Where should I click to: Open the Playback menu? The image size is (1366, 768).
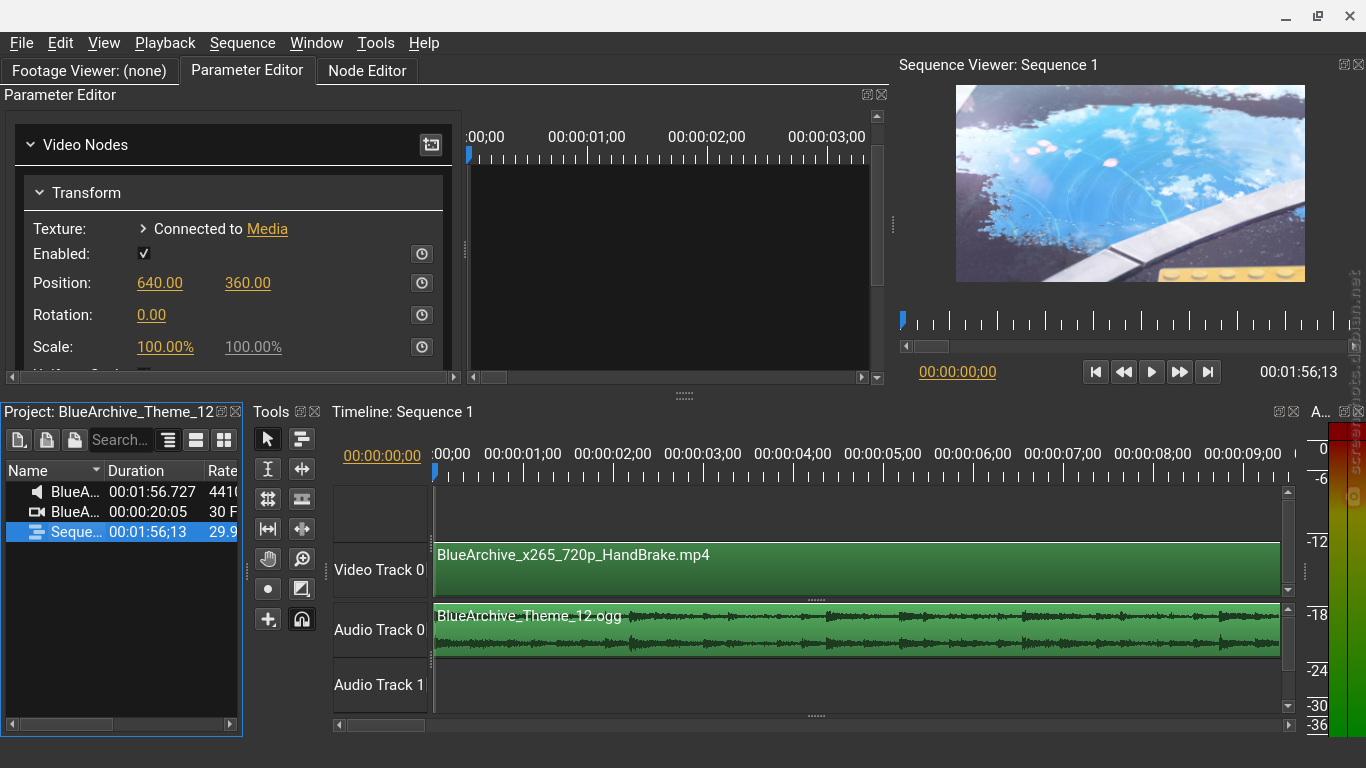click(x=165, y=43)
